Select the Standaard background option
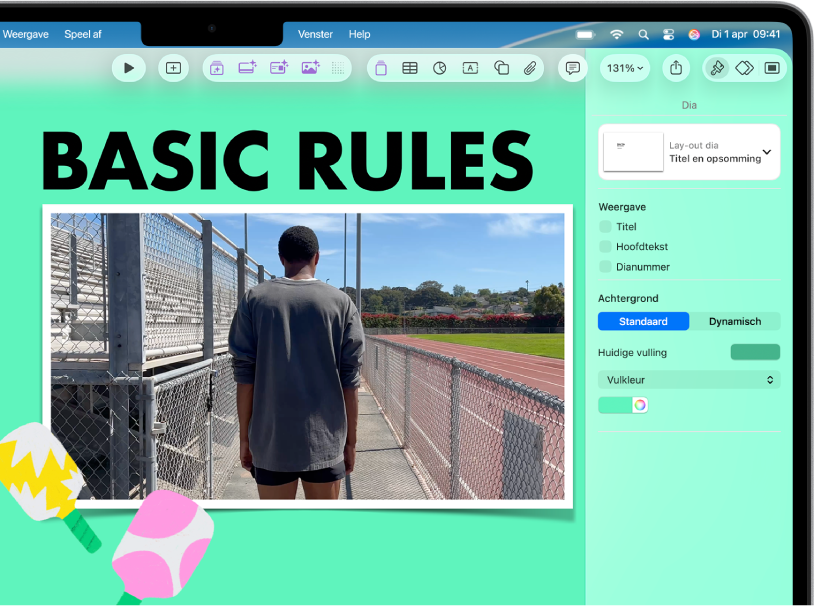 point(643,321)
